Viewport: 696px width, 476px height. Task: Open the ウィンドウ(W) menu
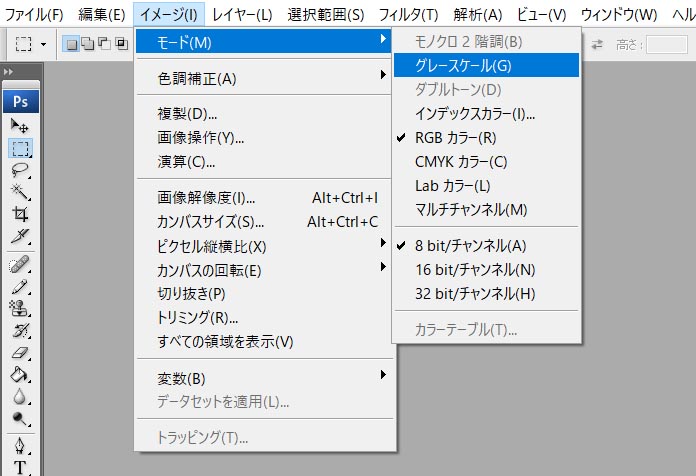pos(619,15)
